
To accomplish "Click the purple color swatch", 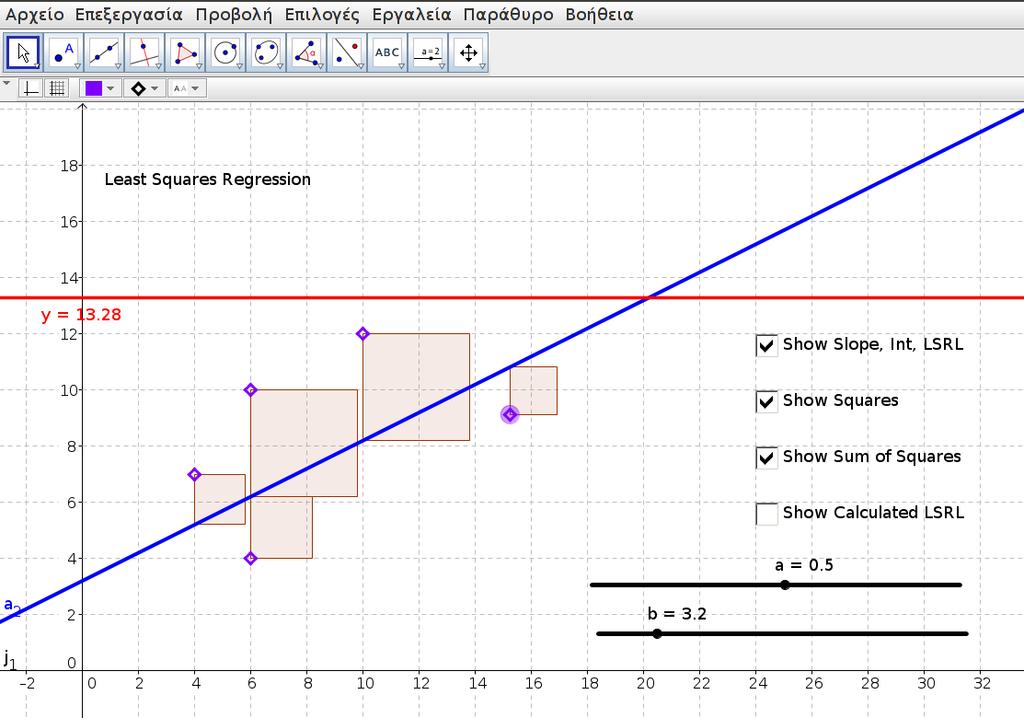I will (x=93, y=88).
